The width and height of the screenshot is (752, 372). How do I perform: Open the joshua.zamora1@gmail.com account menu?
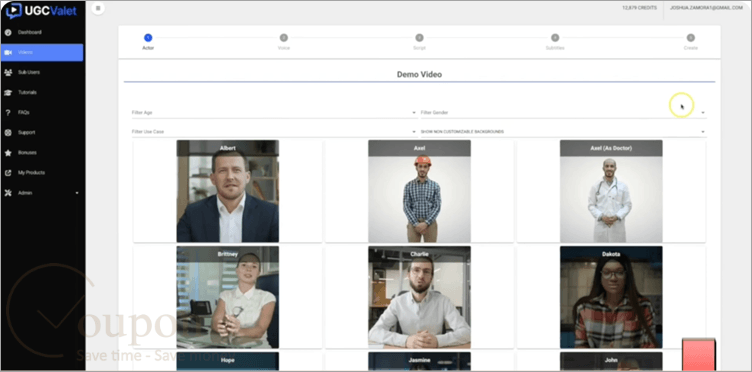pyautogui.click(x=706, y=8)
